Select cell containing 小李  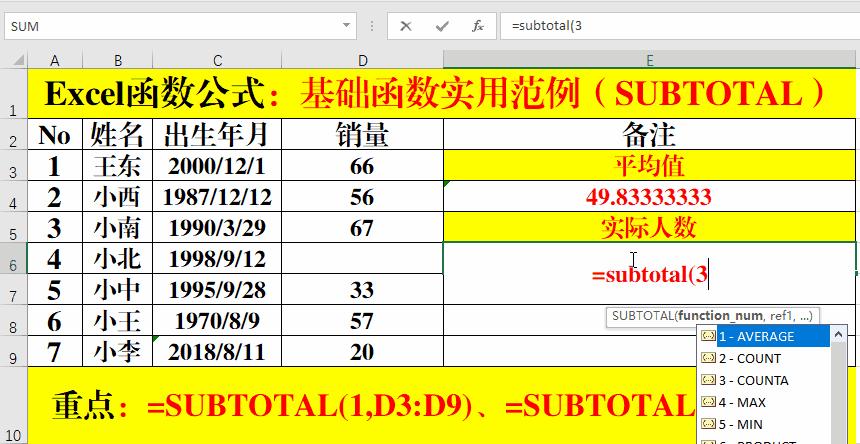(117, 351)
